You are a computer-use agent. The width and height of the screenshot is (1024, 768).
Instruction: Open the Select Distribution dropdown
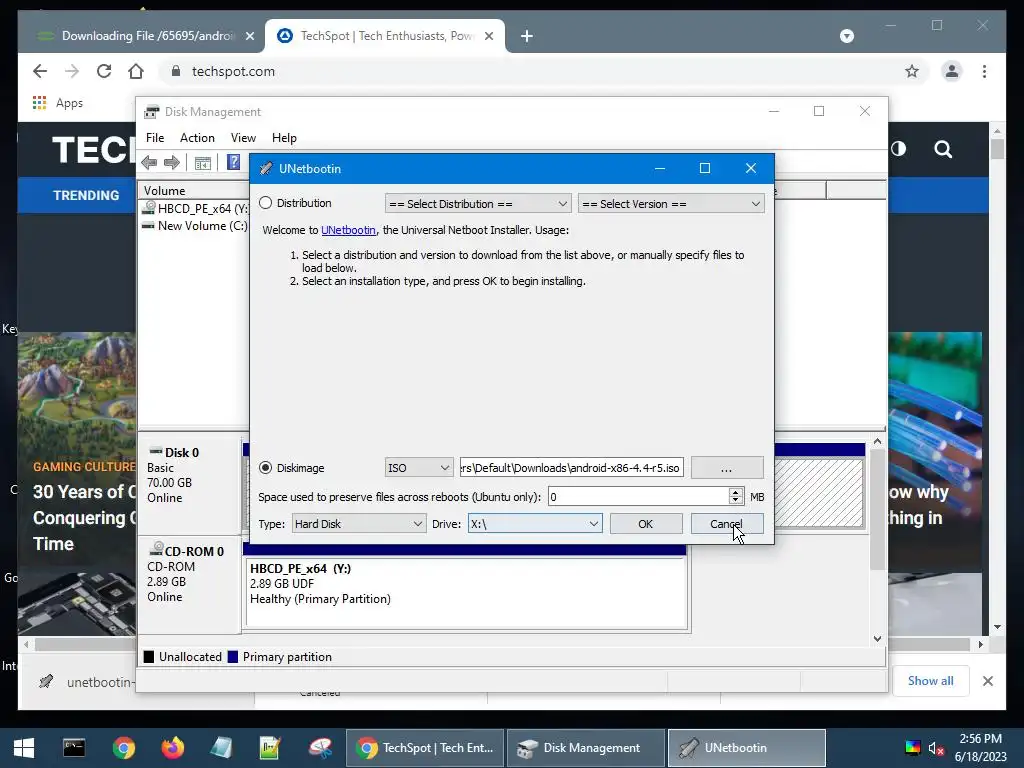pyautogui.click(x=478, y=204)
